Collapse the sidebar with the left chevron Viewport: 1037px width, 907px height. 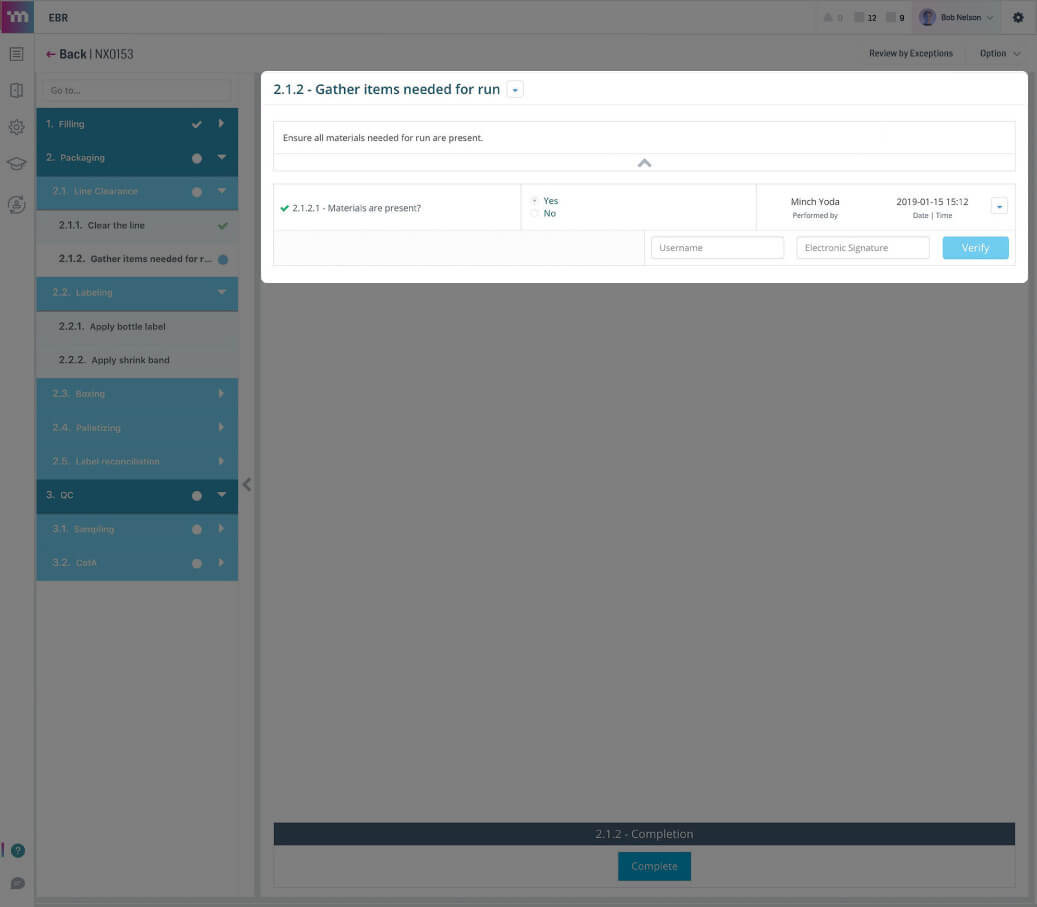point(247,484)
